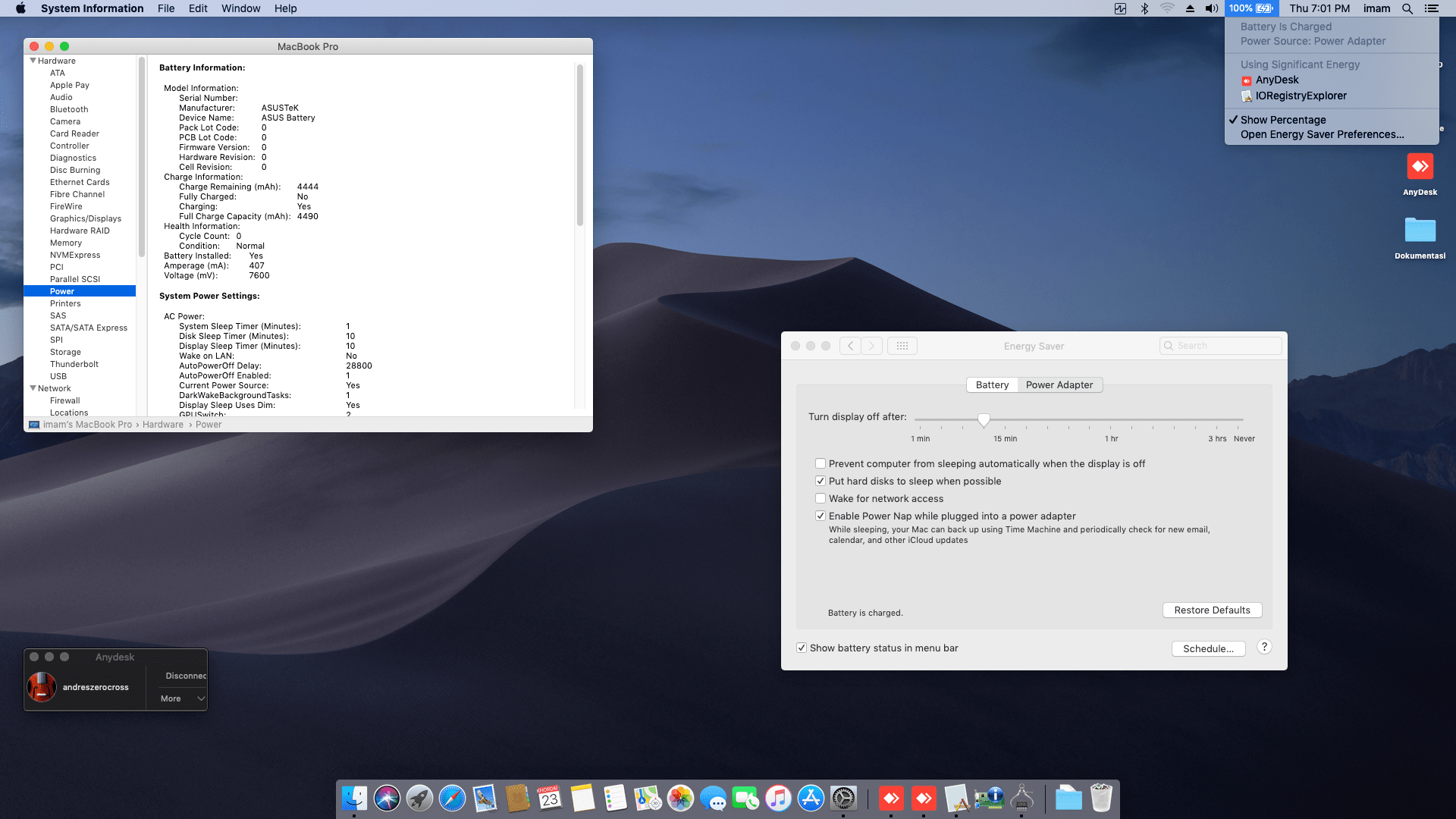1456x819 pixels.
Task: Click Turn display off after slider
Action: point(984,419)
